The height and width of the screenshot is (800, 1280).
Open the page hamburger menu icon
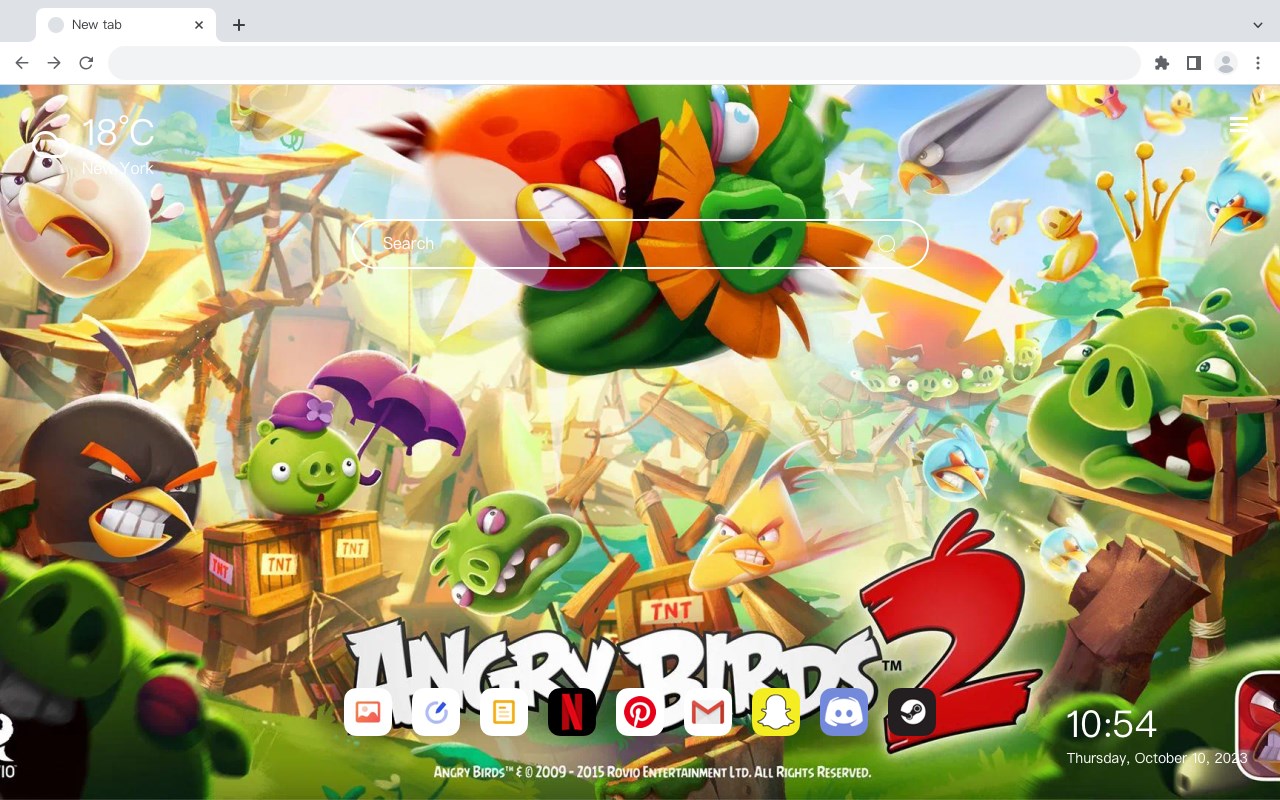1240,125
